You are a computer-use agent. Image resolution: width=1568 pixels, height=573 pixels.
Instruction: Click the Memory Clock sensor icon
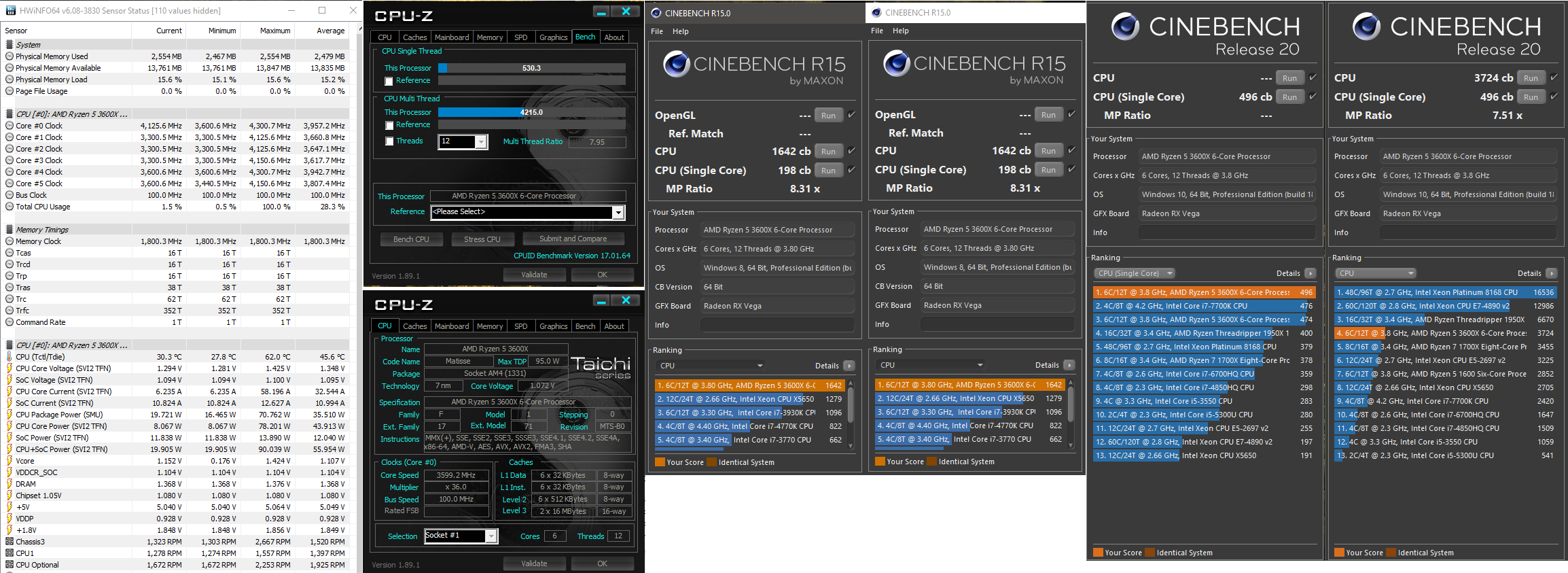pos(10,241)
